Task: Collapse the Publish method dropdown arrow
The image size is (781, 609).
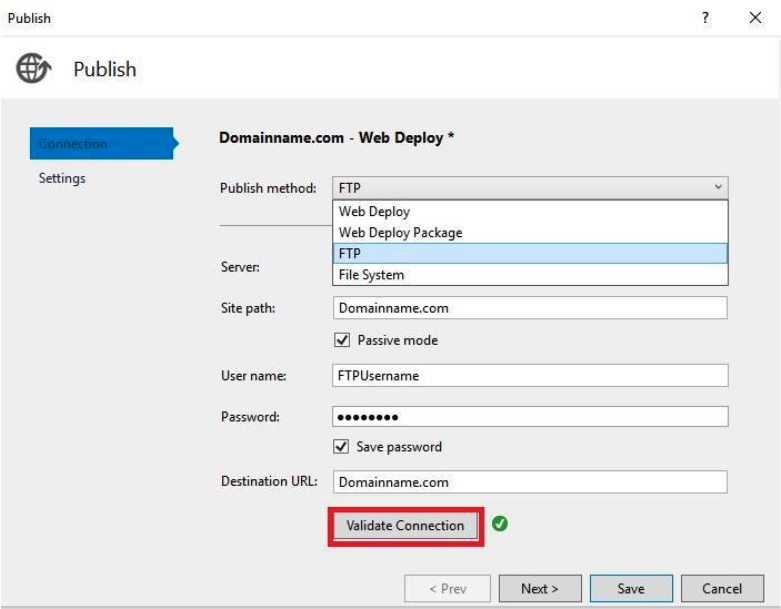Action: pyautogui.click(x=718, y=187)
